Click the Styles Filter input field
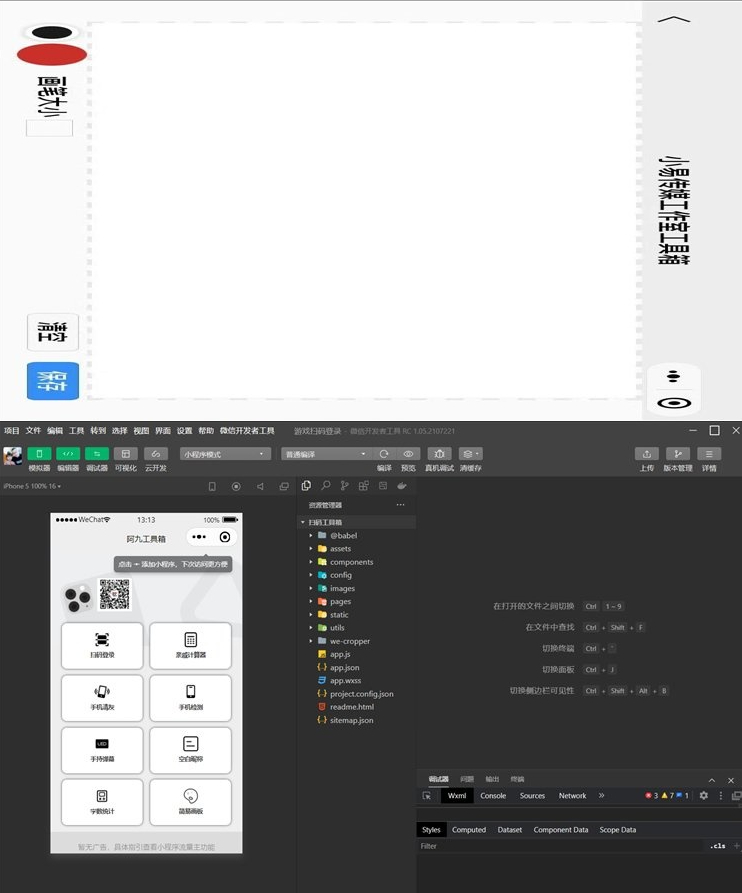This screenshot has height=893, width=742. pos(561,846)
